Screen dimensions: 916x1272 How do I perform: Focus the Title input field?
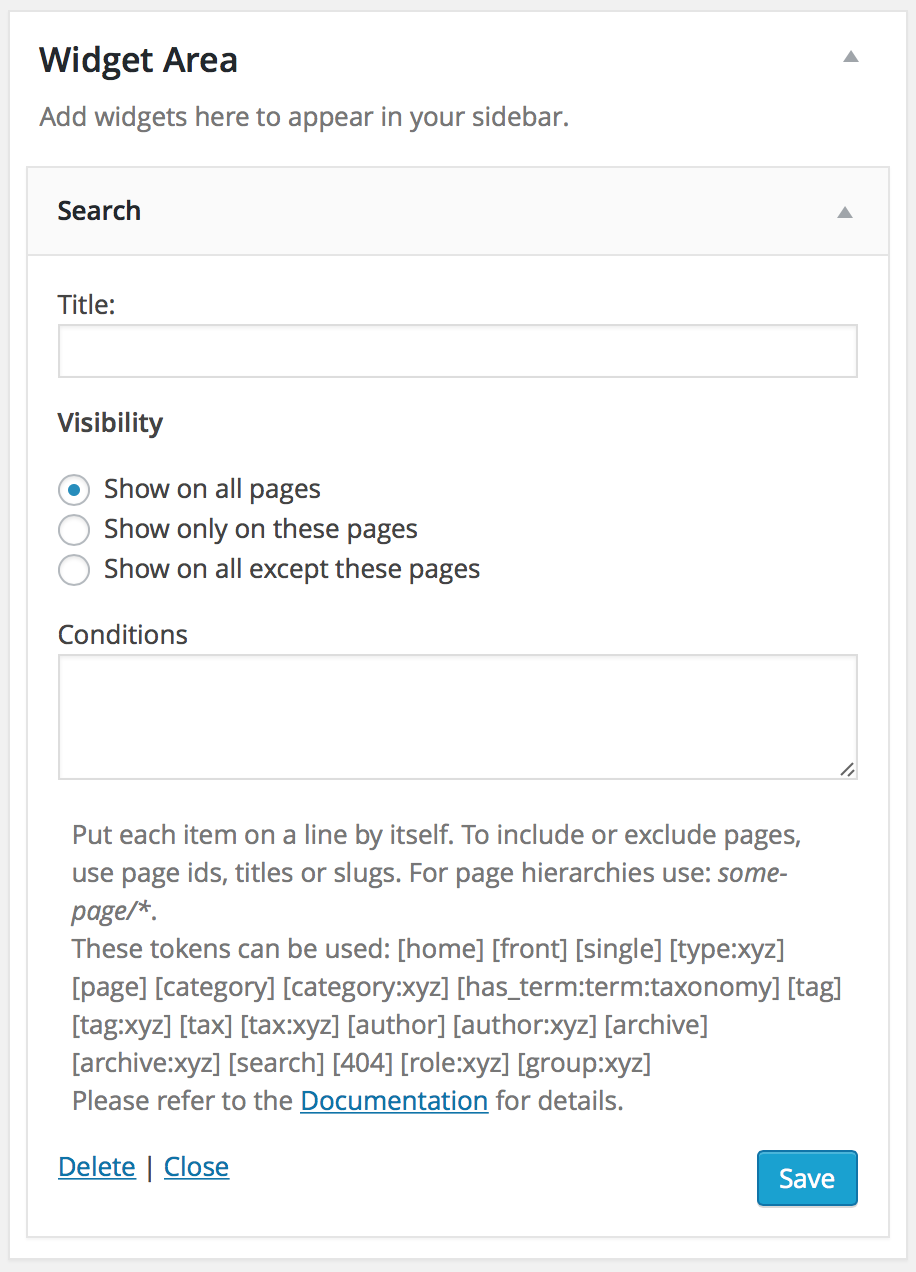[458, 351]
